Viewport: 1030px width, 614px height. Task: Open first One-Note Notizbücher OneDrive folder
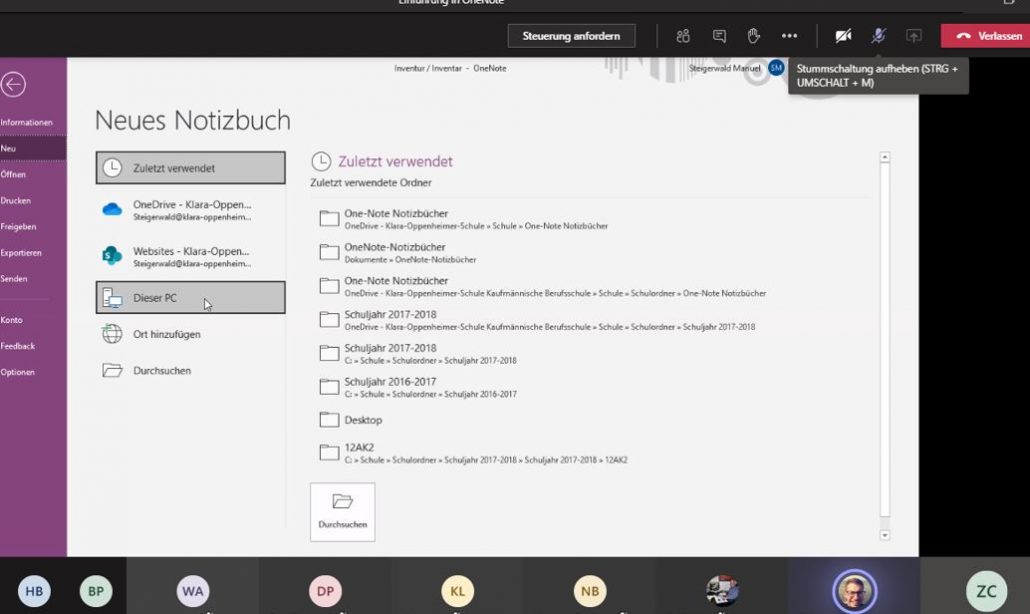591,219
